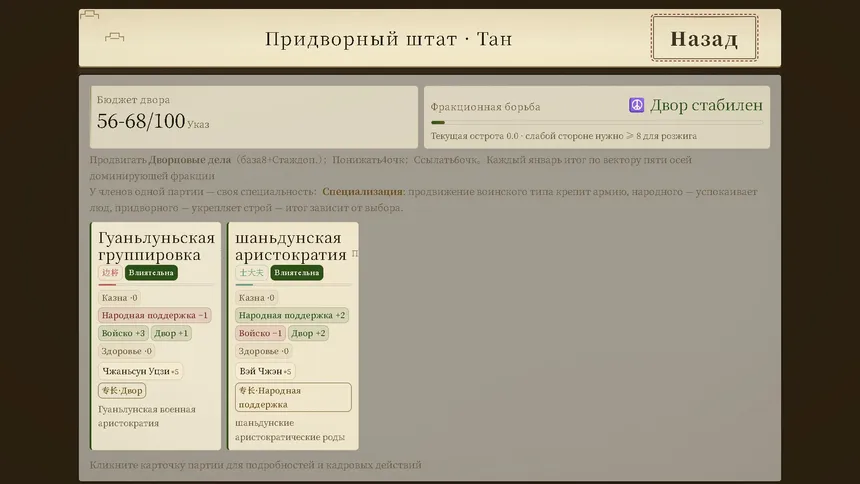Click the Двор стабилен status text

[706, 105]
